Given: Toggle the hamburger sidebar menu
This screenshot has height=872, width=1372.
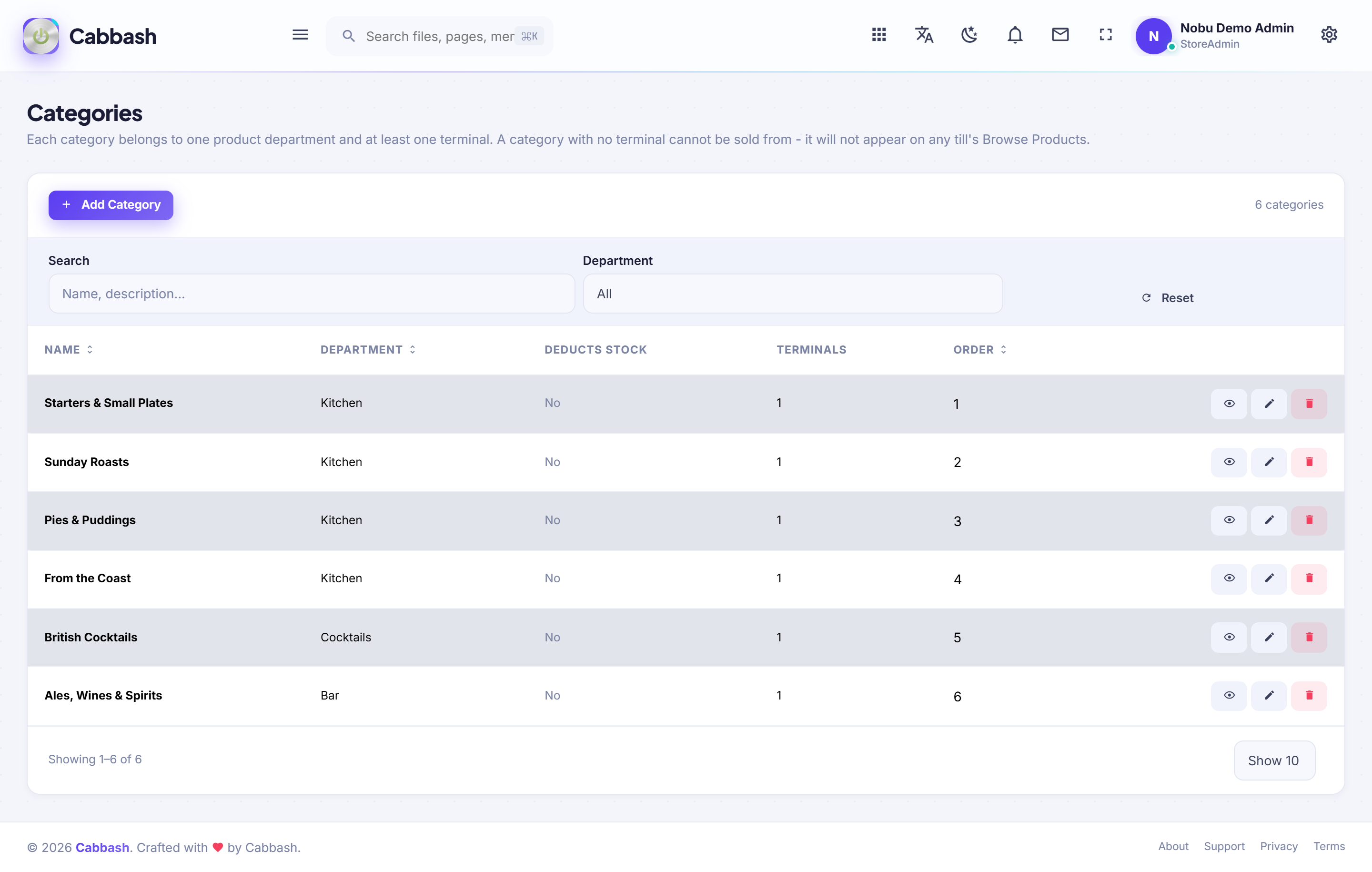Looking at the screenshot, I should click(300, 35).
